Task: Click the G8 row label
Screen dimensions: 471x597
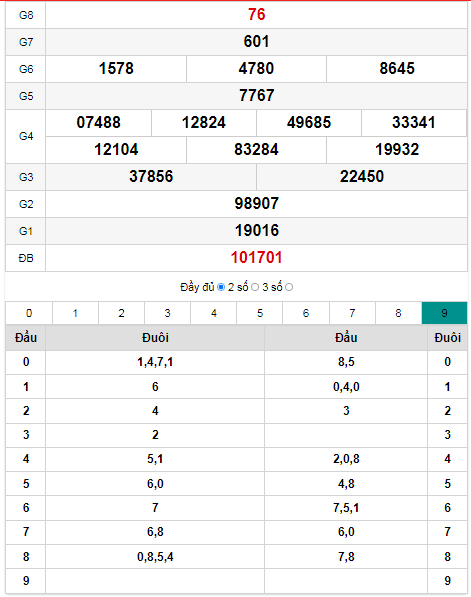Action: coord(26,15)
